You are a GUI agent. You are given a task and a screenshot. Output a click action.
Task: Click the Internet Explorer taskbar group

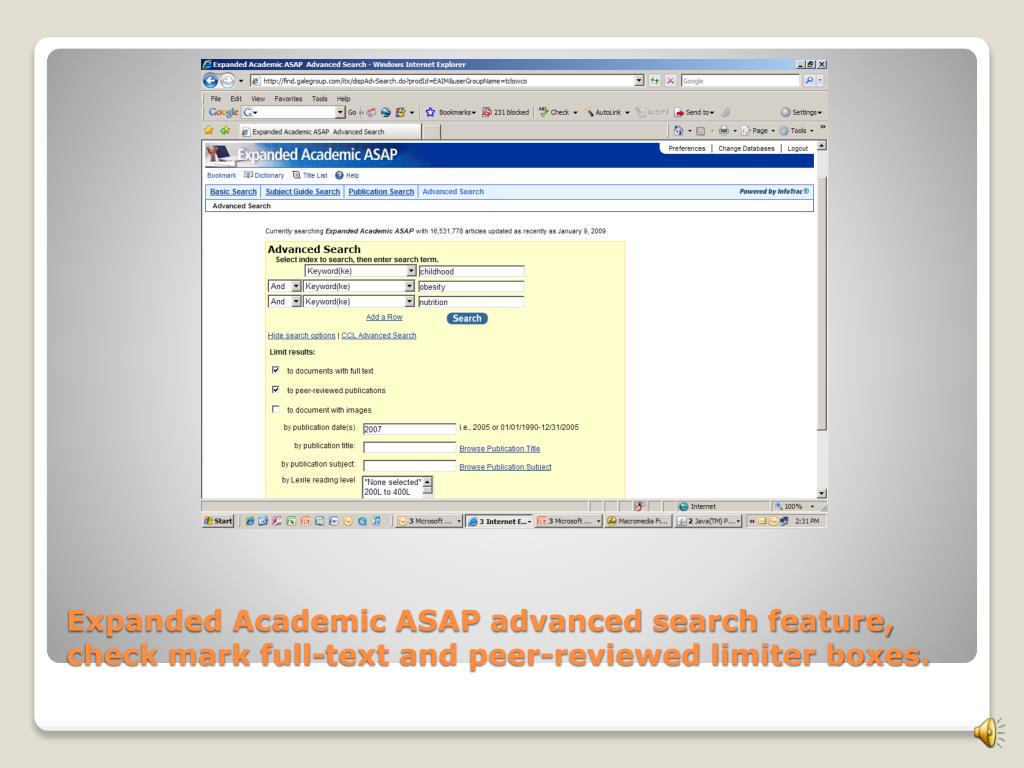(x=499, y=521)
